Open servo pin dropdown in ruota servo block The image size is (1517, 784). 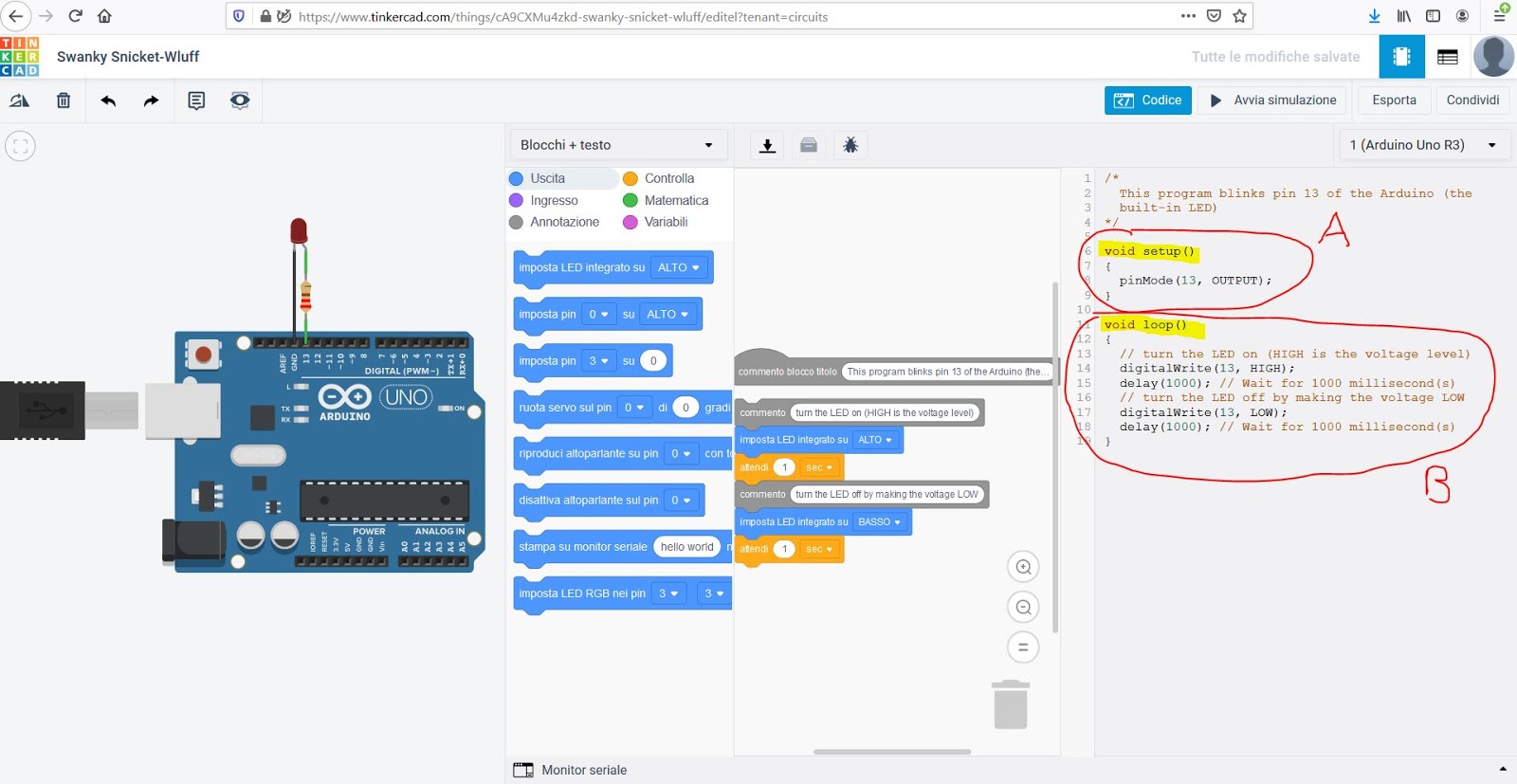(x=634, y=408)
